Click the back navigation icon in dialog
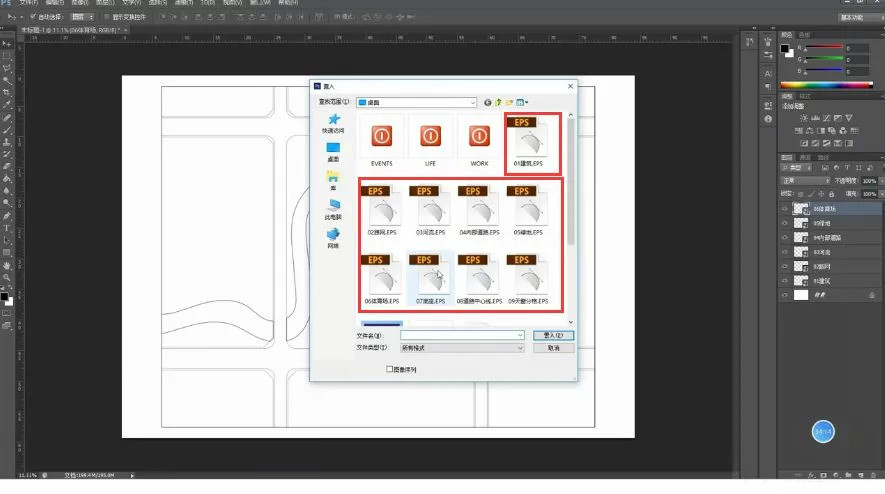The image size is (885, 494). pos(488,102)
